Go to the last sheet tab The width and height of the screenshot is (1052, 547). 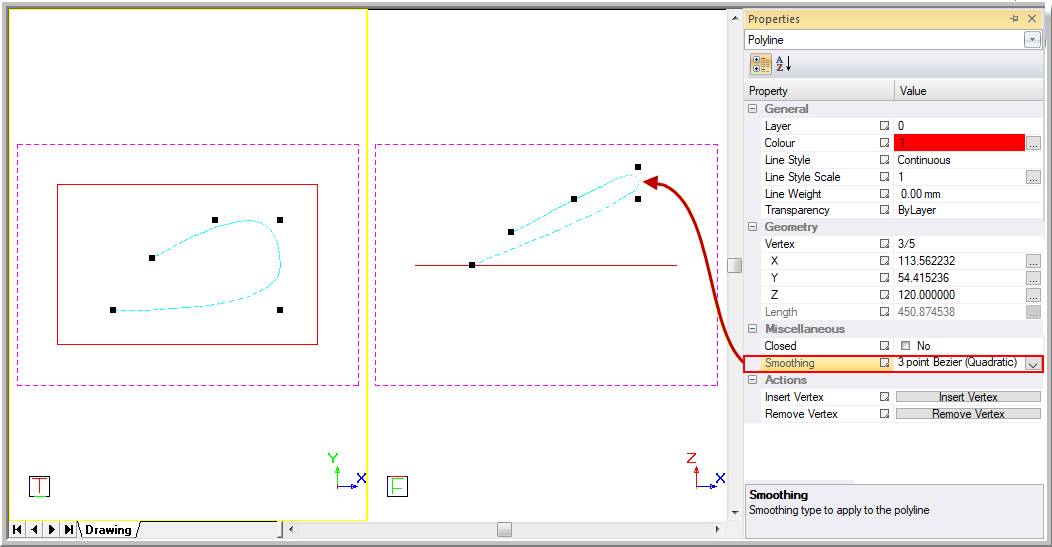coord(68,529)
